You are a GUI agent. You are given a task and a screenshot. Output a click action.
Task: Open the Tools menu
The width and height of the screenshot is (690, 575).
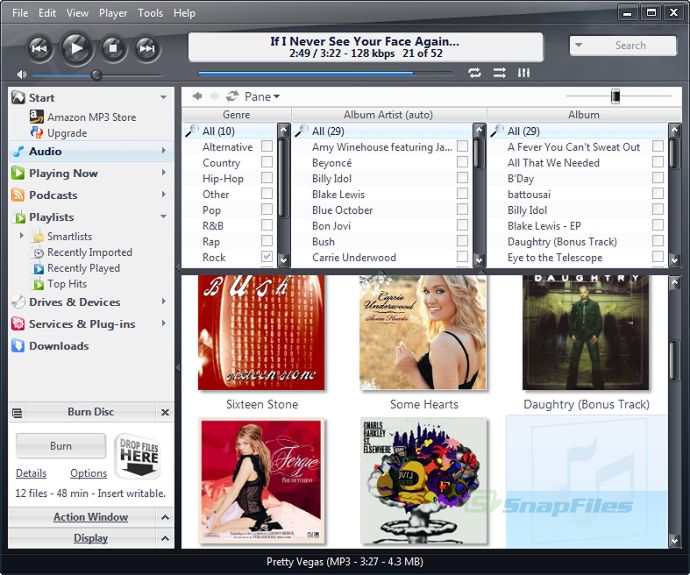[x=150, y=13]
